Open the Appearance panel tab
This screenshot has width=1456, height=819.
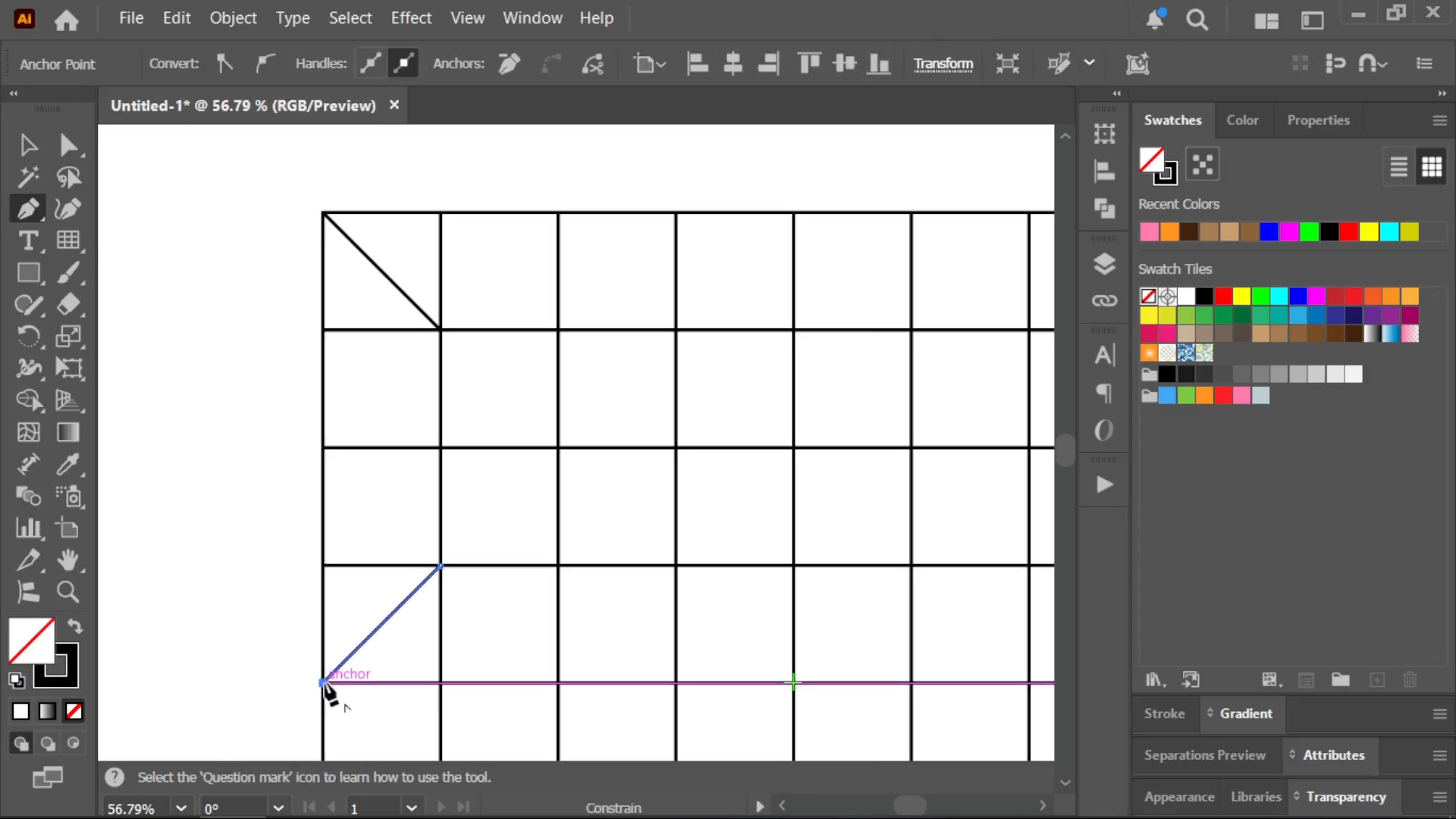coord(1179,797)
